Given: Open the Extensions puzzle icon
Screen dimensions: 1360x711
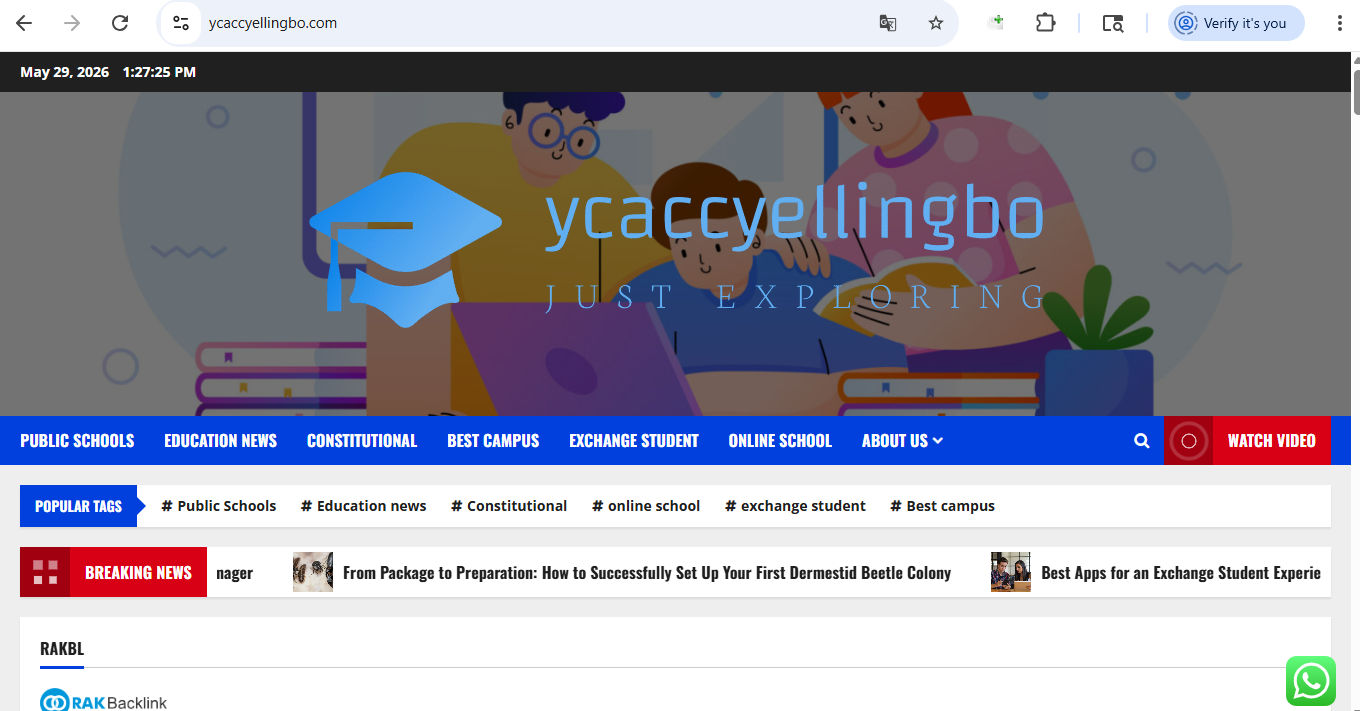Looking at the screenshot, I should point(1045,23).
